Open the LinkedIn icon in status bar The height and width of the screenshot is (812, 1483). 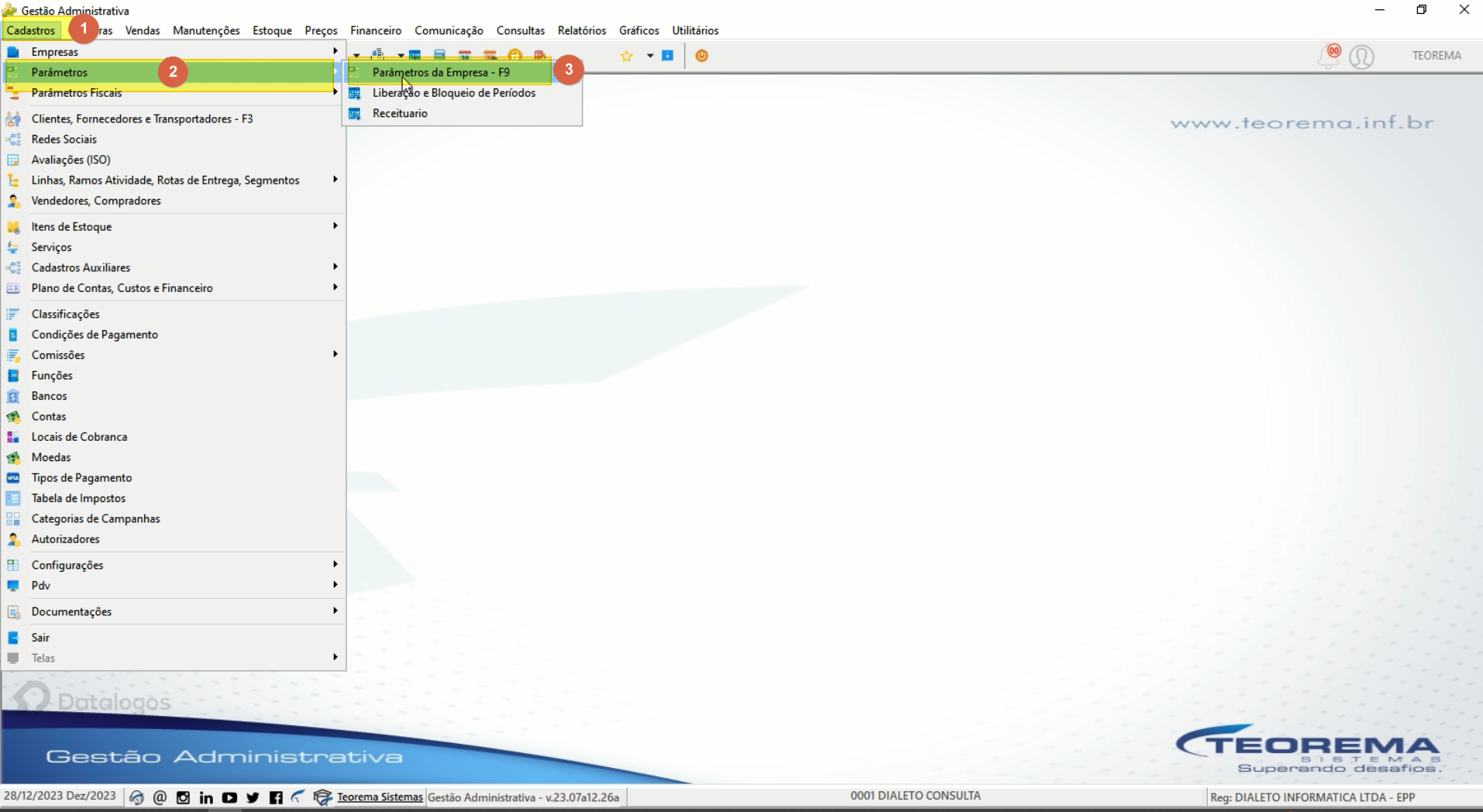(x=206, y=797)
